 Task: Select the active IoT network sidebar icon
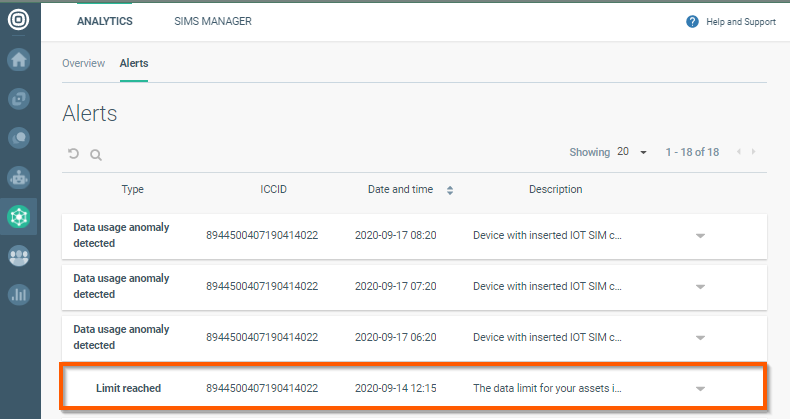click(19, 217)
